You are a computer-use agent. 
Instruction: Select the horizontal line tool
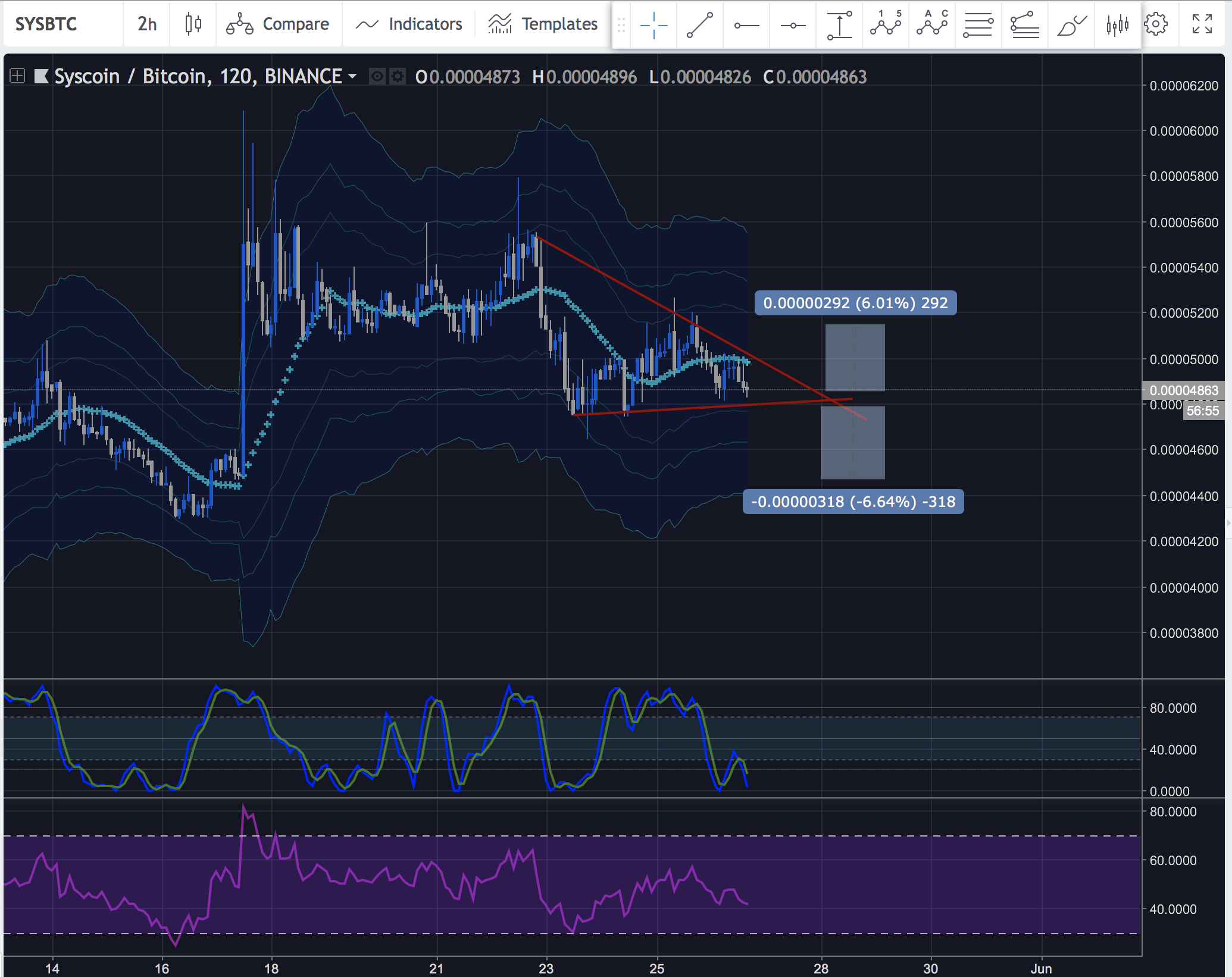[793, 25]
